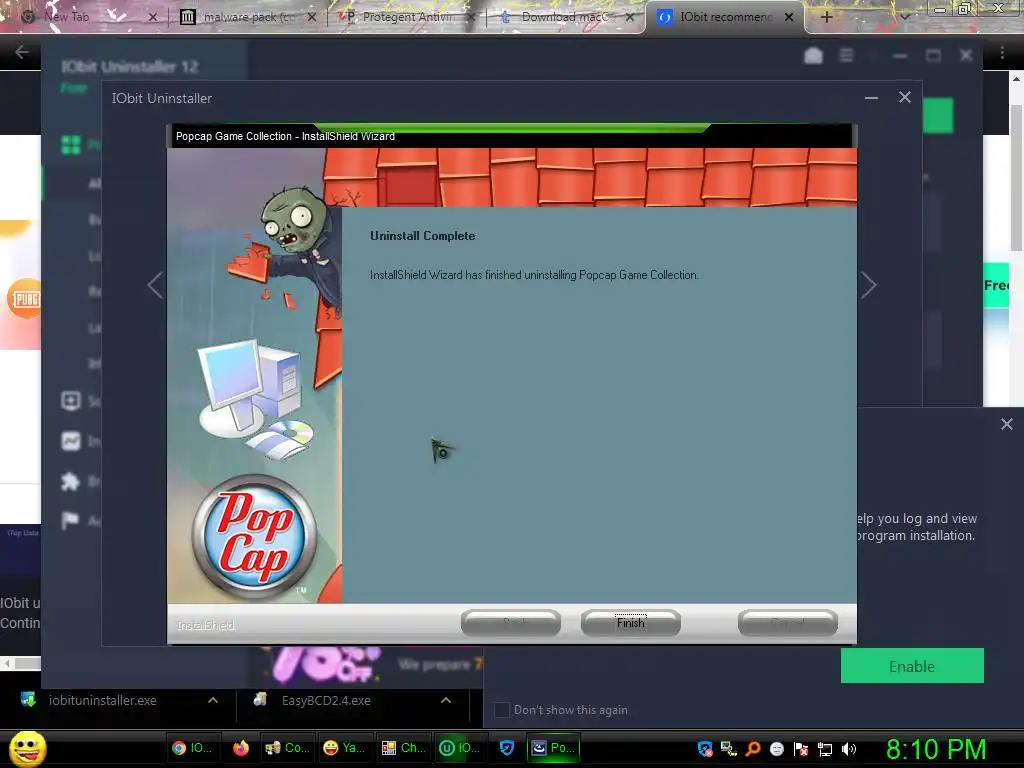Click the network tray icon

pyautogui.click(x=825, y=749)
